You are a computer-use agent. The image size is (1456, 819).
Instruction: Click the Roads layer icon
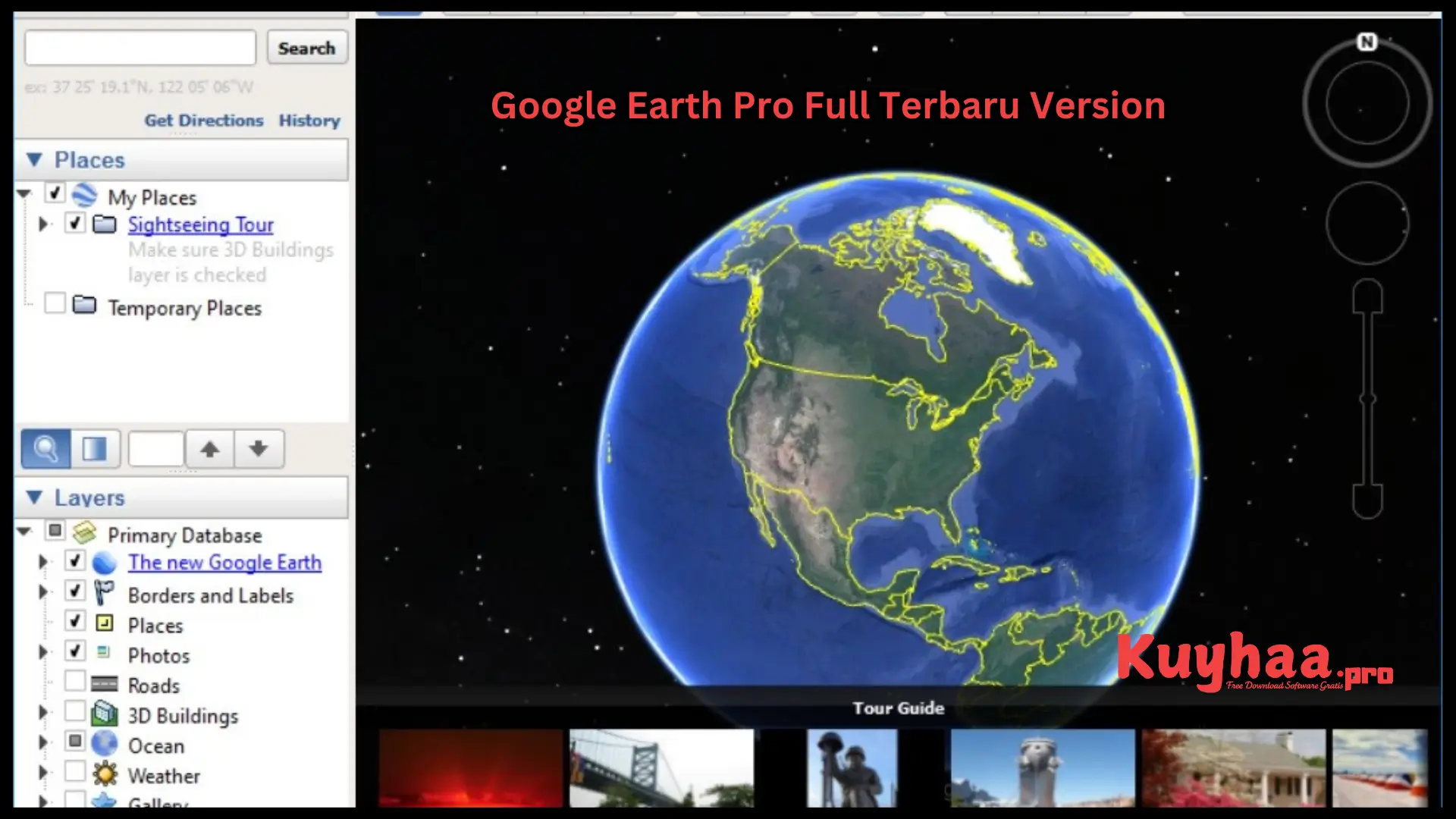105,684
